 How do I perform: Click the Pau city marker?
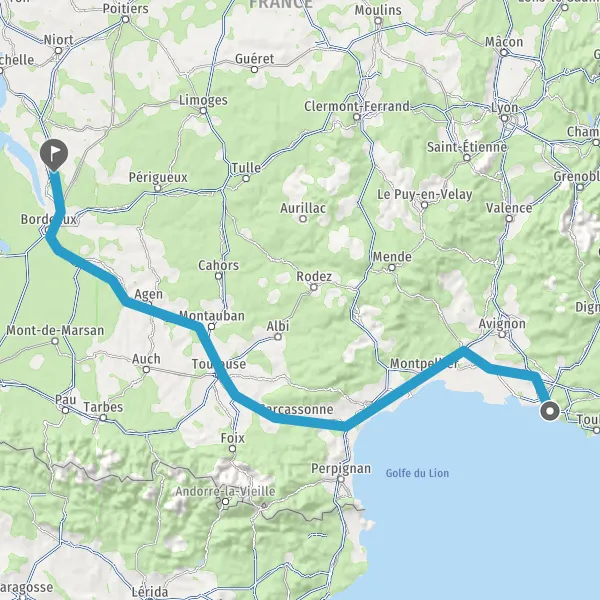[65, 410]
